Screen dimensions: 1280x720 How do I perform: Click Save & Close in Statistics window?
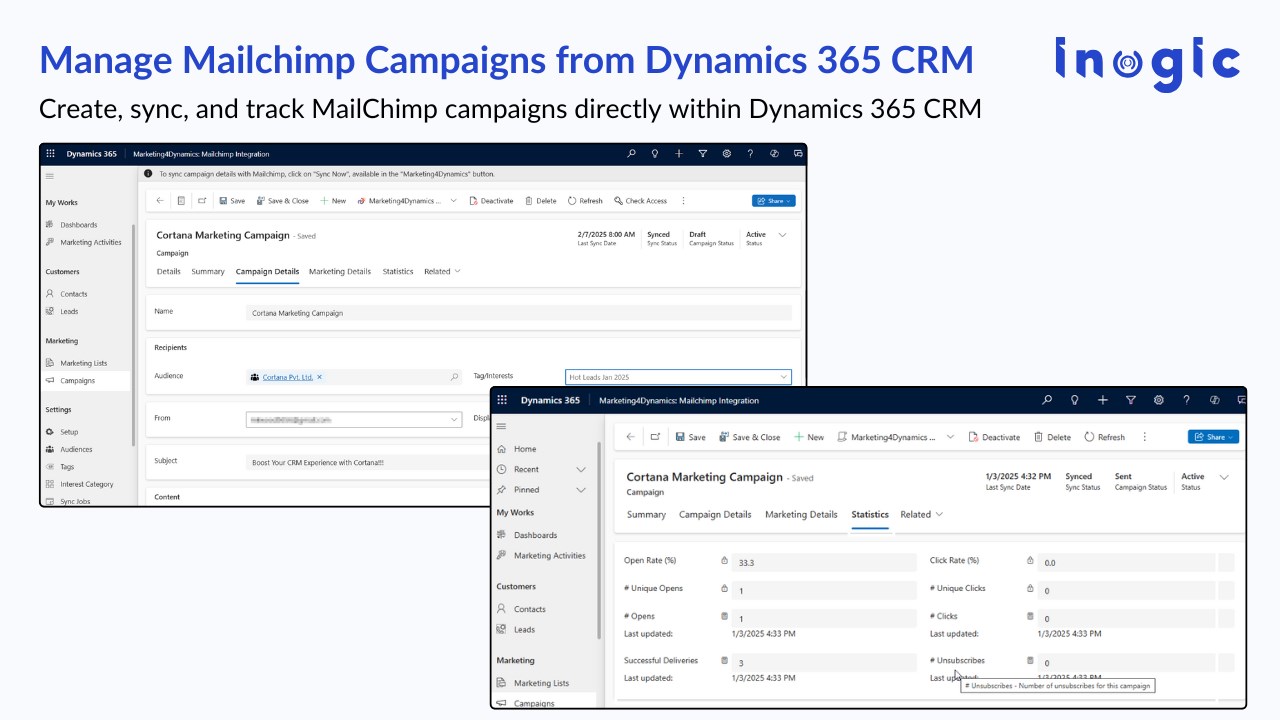point(750,437)
